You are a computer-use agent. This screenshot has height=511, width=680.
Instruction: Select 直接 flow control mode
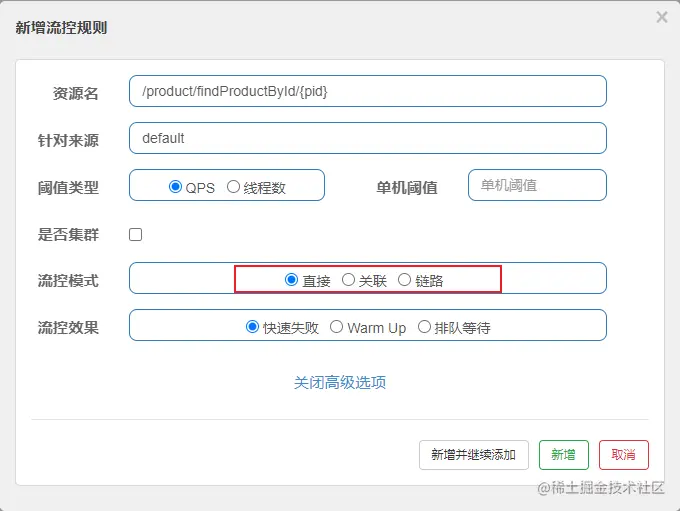coord(291,280)
